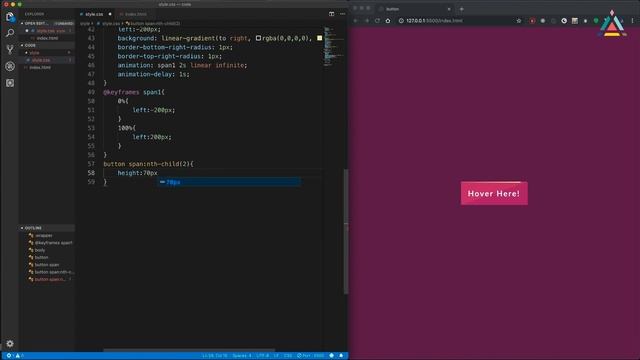Click the red browser extension icon
640x360 pixels.
coord(532,21)
